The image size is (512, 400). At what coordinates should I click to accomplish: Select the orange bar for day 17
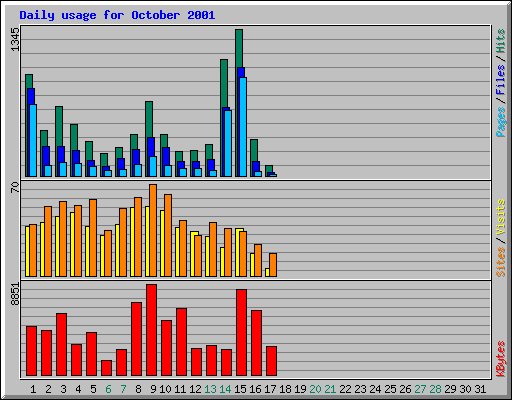tap(273, 265)
